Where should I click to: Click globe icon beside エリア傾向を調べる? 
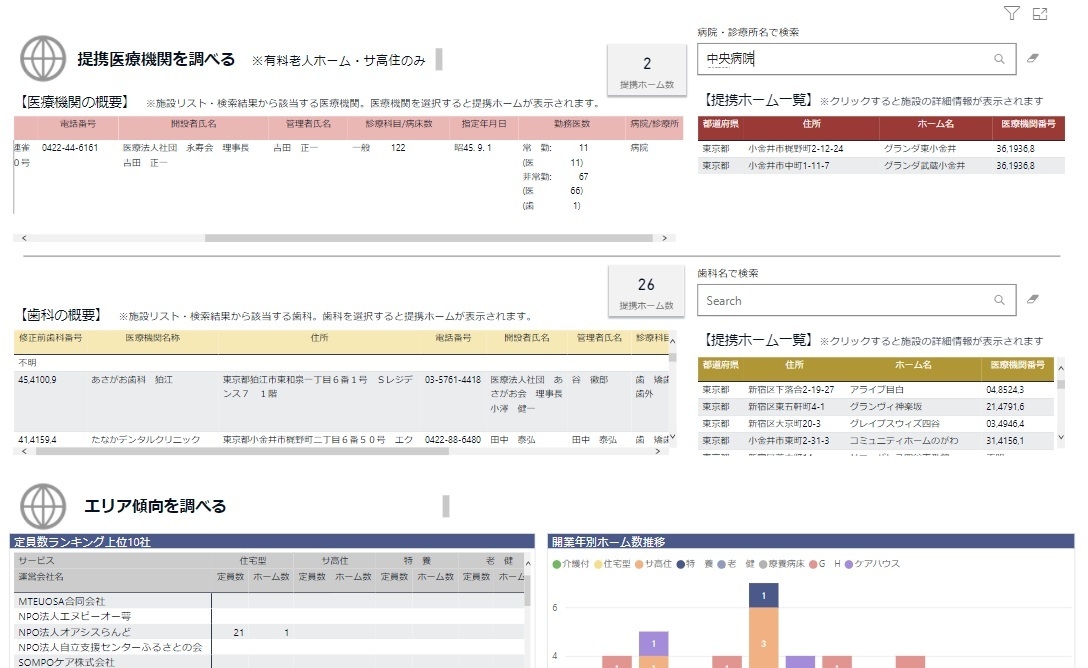[43, 506]
